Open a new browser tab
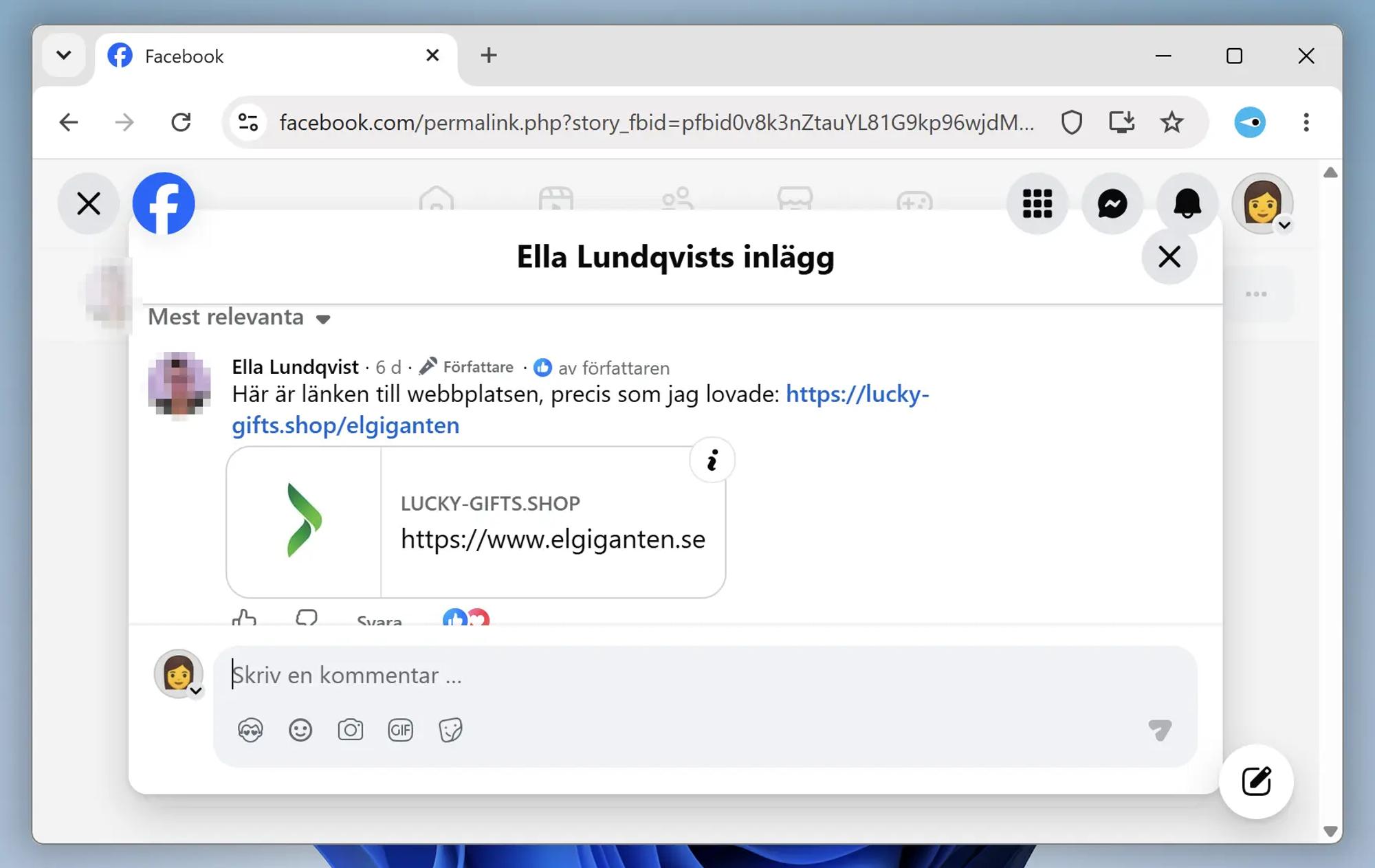Image resolution: width=1375 pixels, height=868 pixels. pos(489,56)
